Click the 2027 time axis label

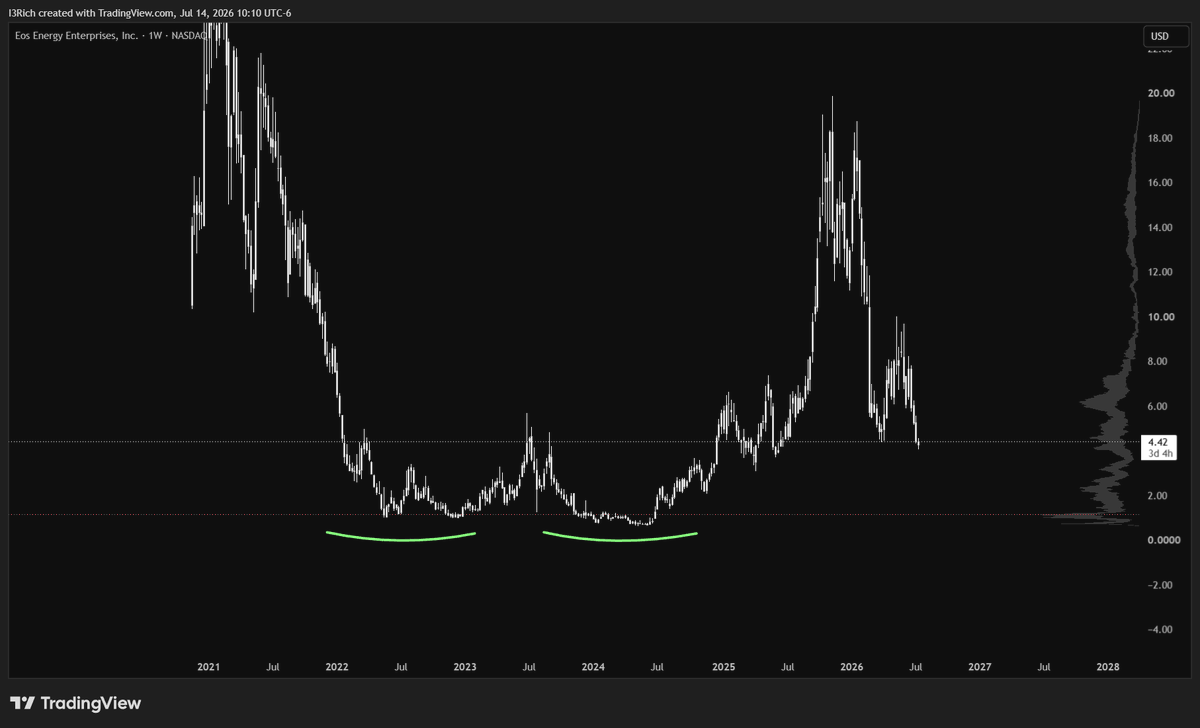[x=980, y=666]
